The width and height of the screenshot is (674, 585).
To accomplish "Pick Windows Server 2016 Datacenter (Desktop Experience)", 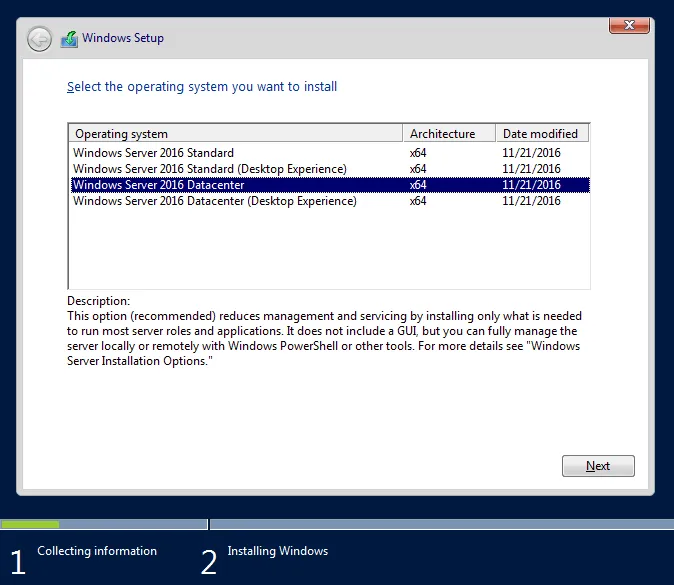I will [214, 201].
